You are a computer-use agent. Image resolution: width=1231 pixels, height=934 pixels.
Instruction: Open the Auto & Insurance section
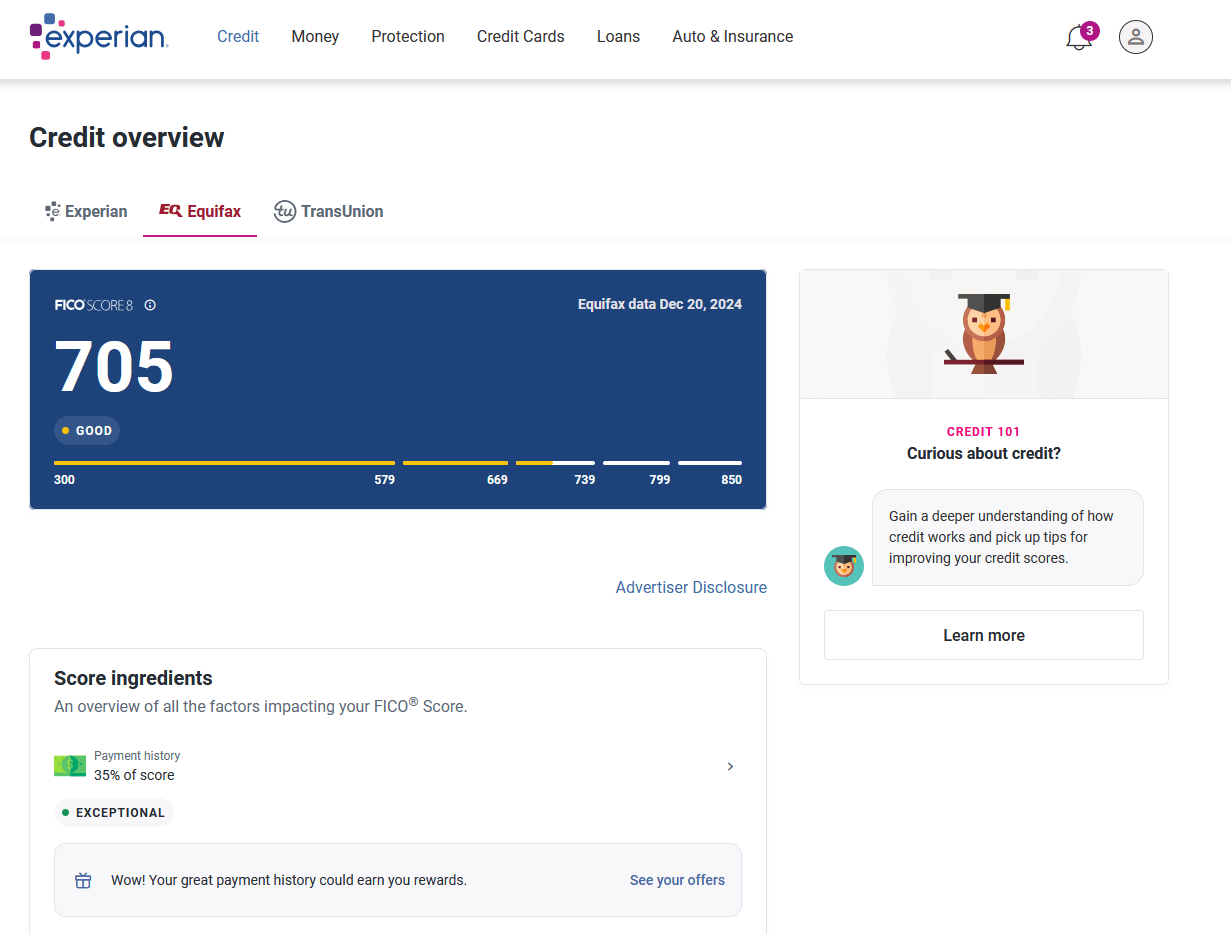732,36
